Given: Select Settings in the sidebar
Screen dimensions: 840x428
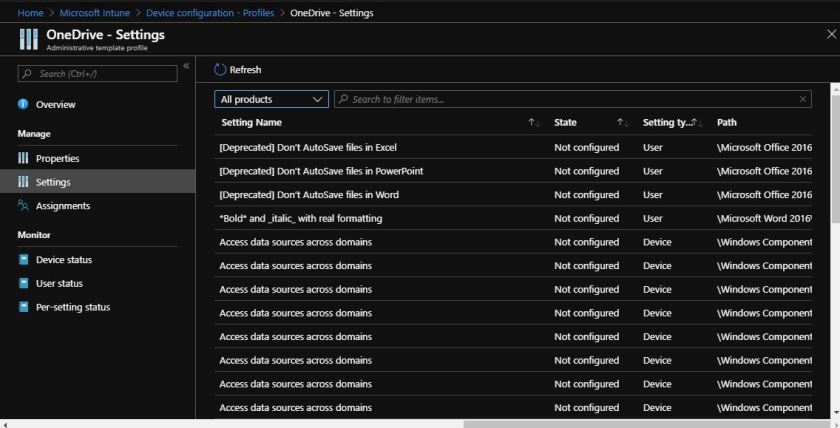Looking at the screenshot, I should click(x=98, y=182).
